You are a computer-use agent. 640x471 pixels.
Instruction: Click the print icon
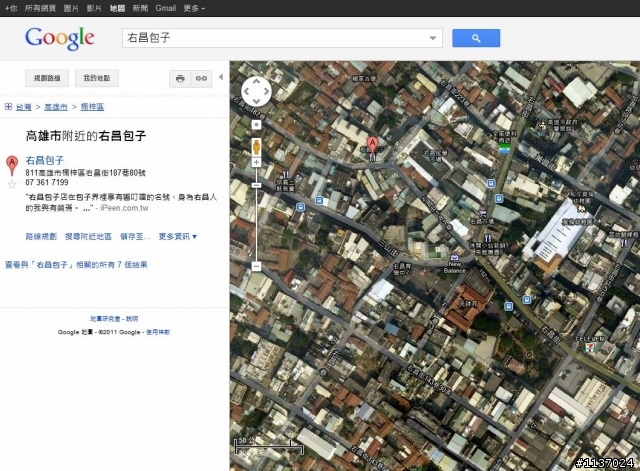180,78
